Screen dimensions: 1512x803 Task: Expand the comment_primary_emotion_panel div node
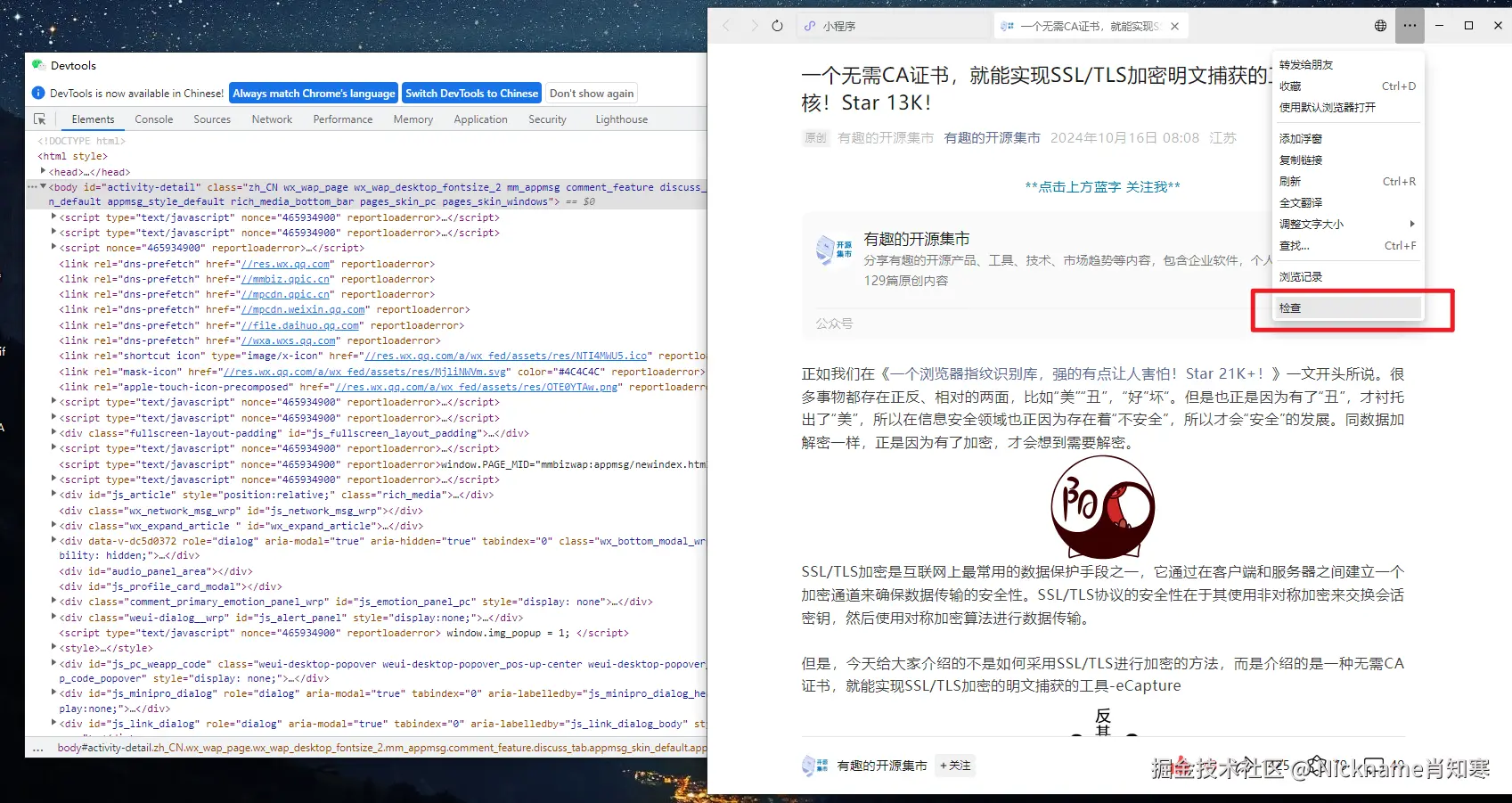(x=54, y=602)
